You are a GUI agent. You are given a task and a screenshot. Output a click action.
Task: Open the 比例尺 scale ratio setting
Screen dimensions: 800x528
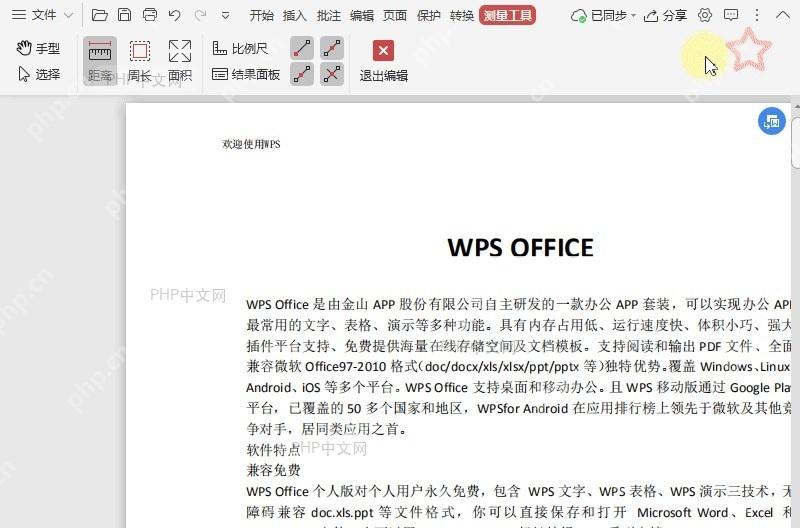click(240, 48)
